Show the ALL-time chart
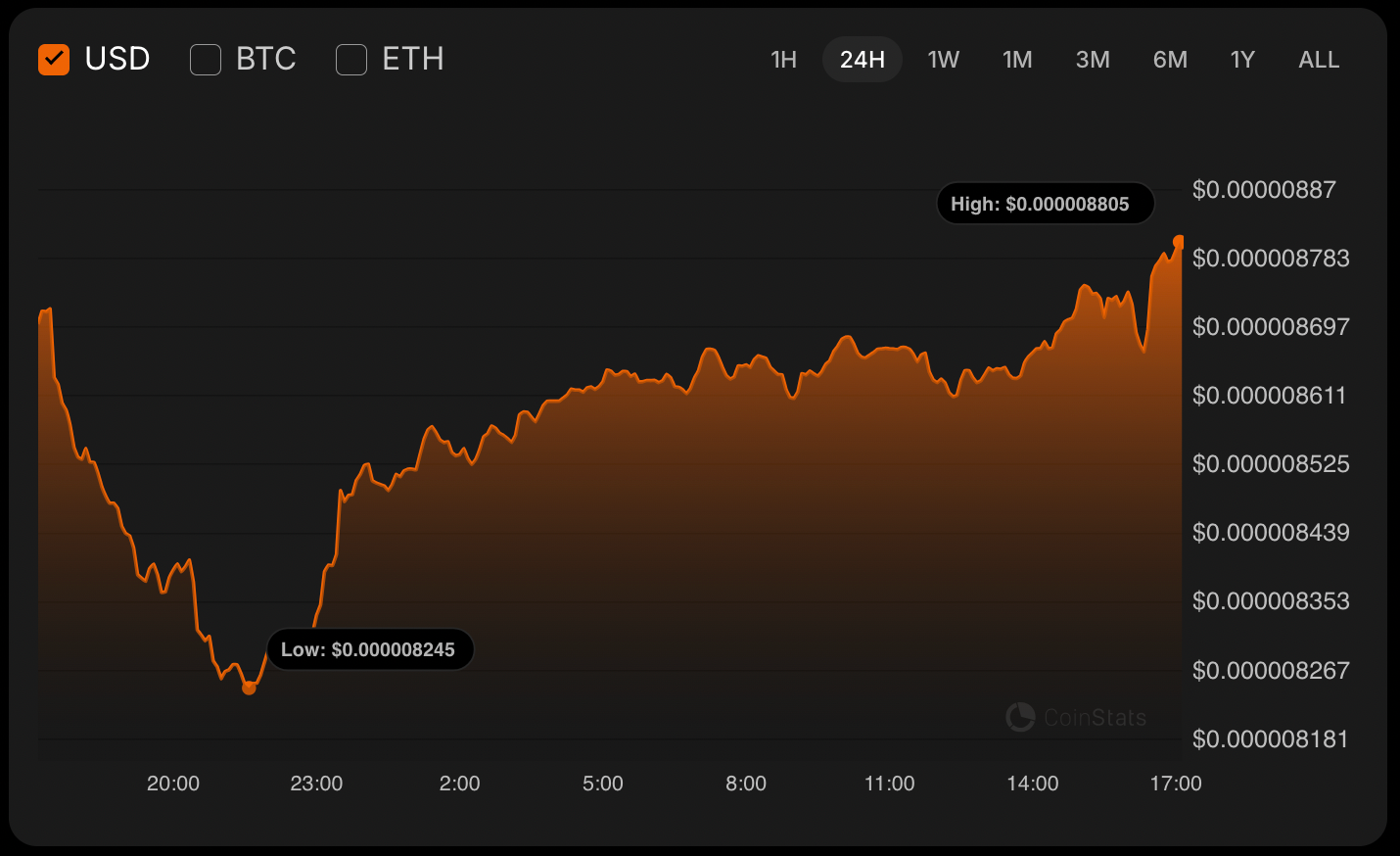The height and width of the screenshot is (856, 1400). pos(1318,59)
